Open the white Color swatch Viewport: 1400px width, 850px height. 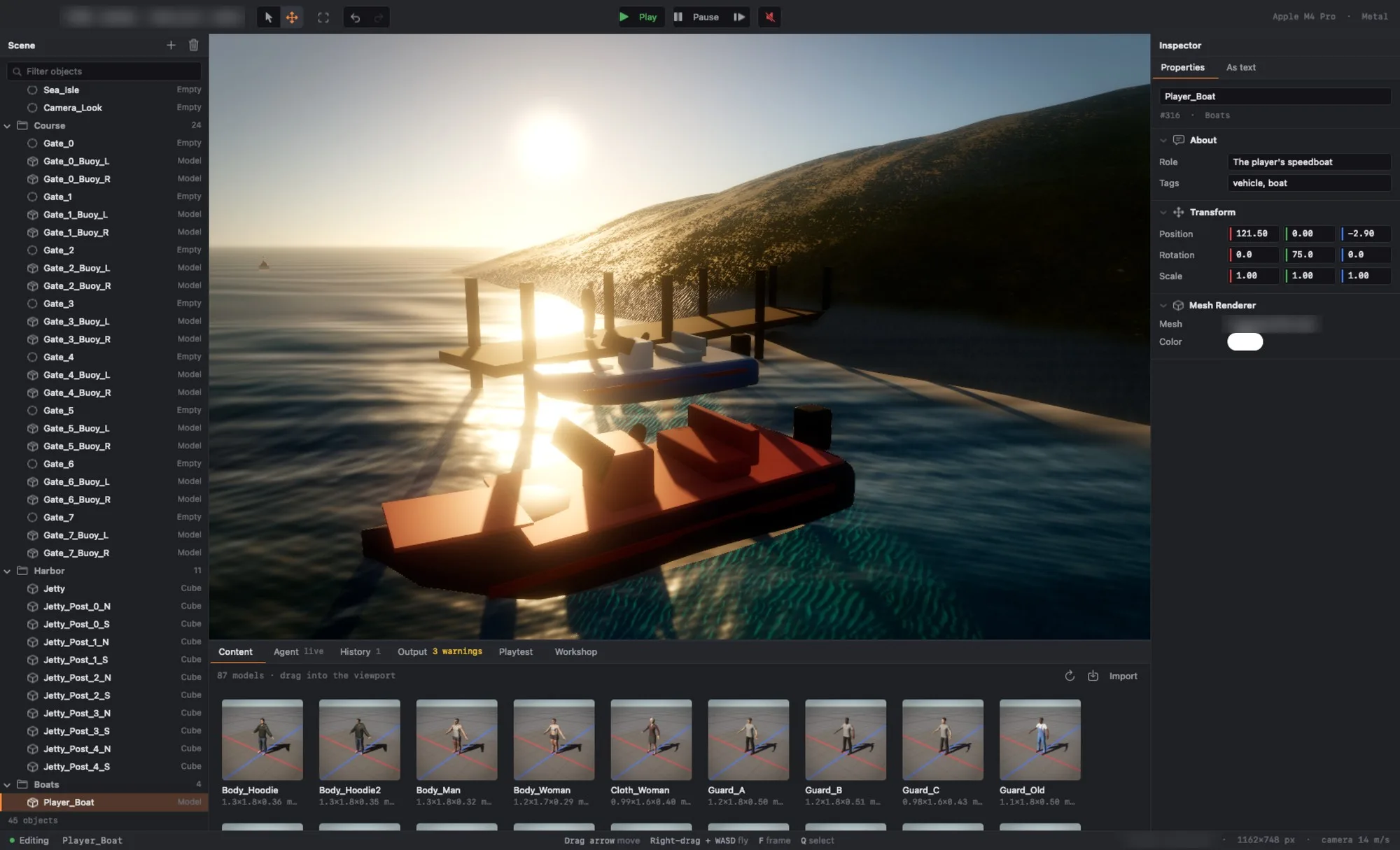[x=1245, y=341]
